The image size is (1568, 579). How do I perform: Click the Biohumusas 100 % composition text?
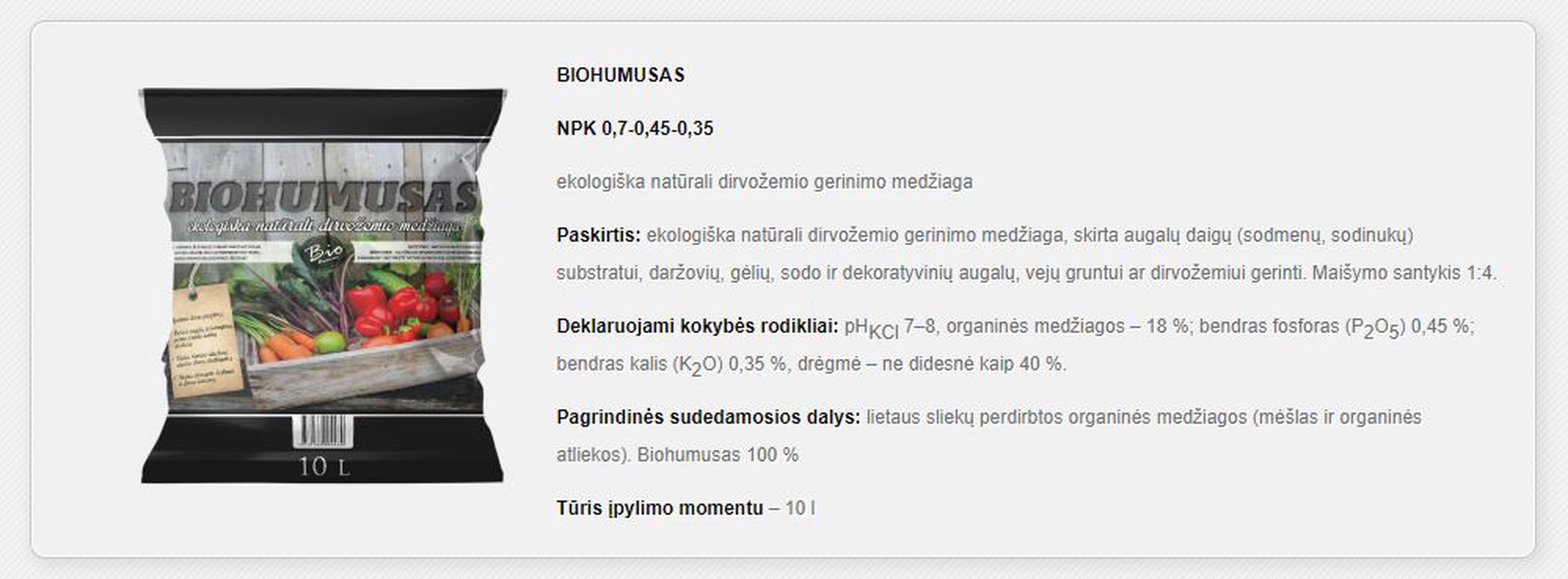717,454
